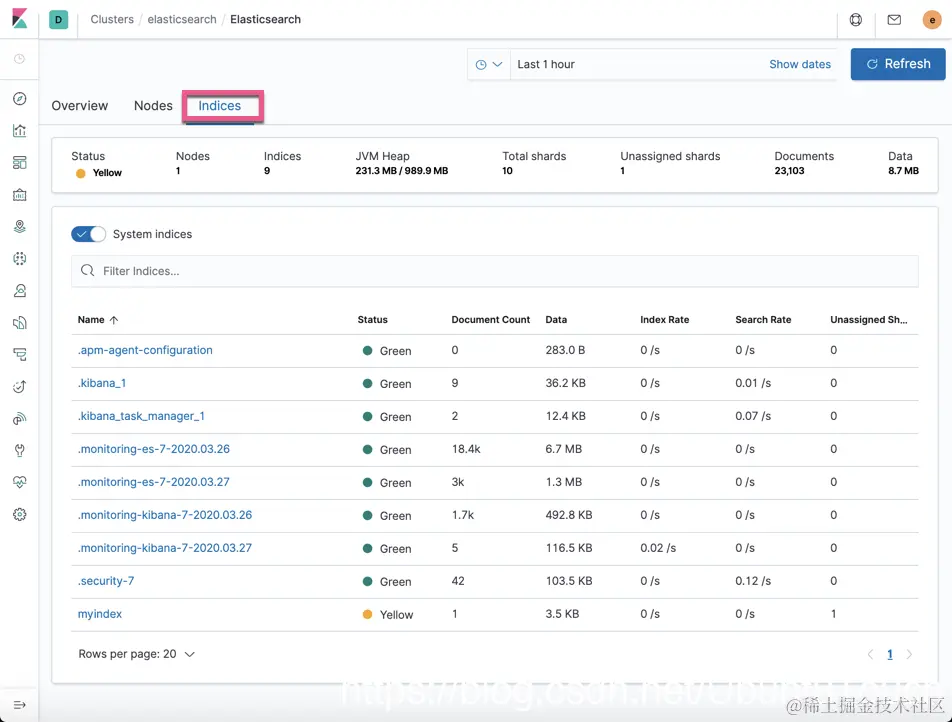This screenshot has width=952, height=722.
Task: Open .apm-agent-configuration index
Action: pyautogui.click(x=145, y=350)
